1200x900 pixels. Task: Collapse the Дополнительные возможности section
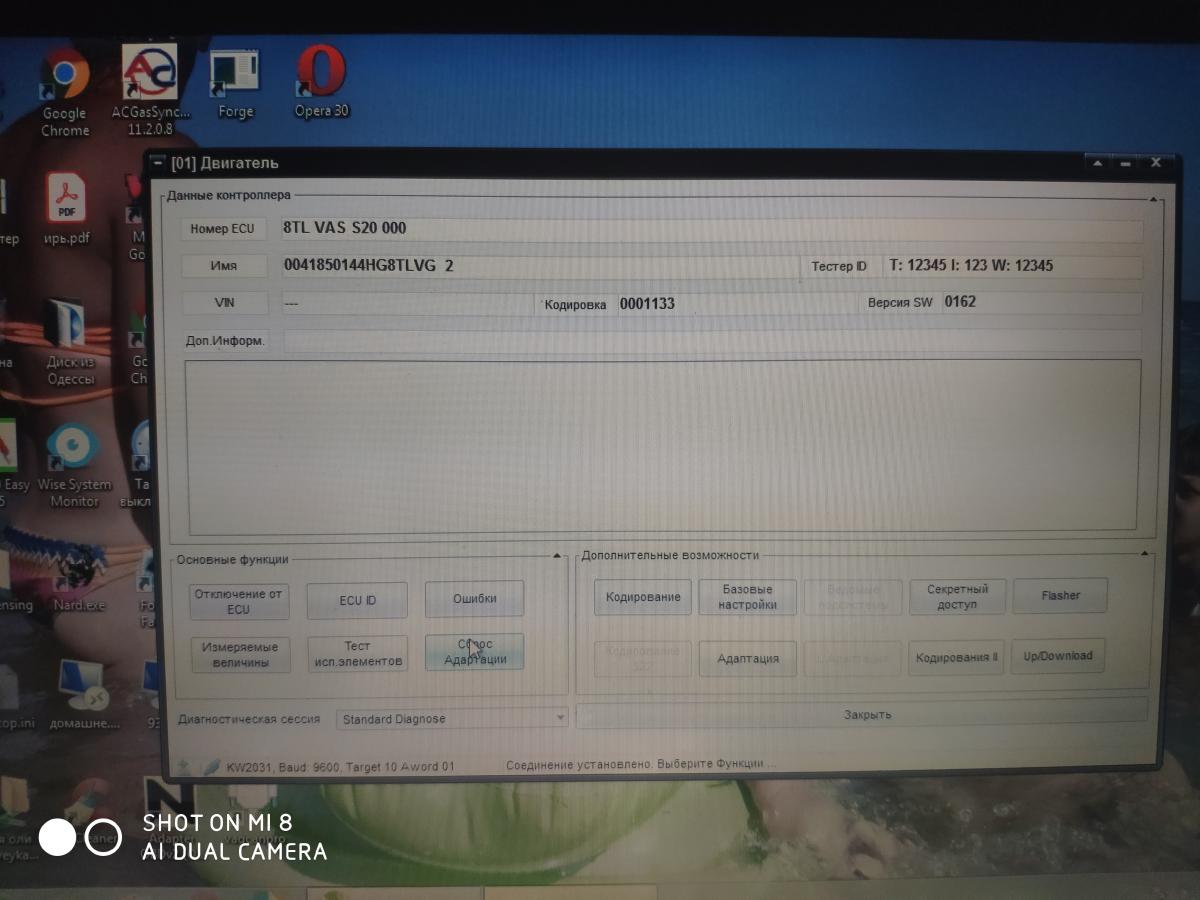point(1146,553)
